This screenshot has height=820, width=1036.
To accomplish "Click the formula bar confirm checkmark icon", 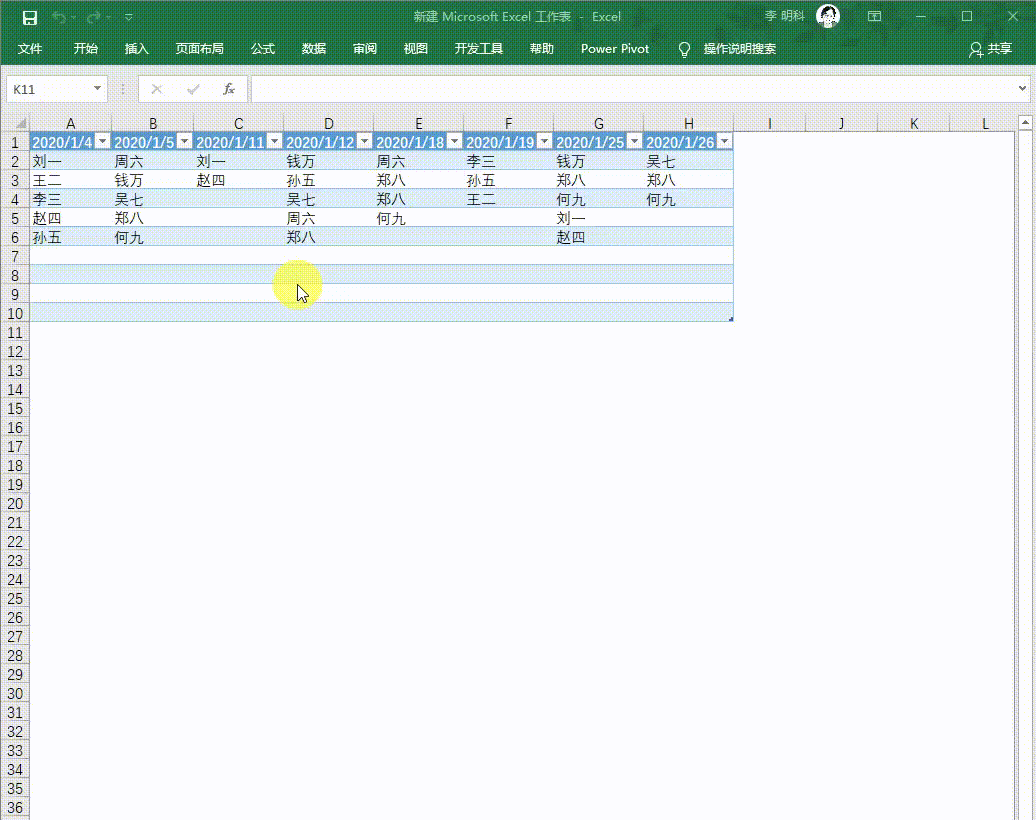I will point(193,89).
